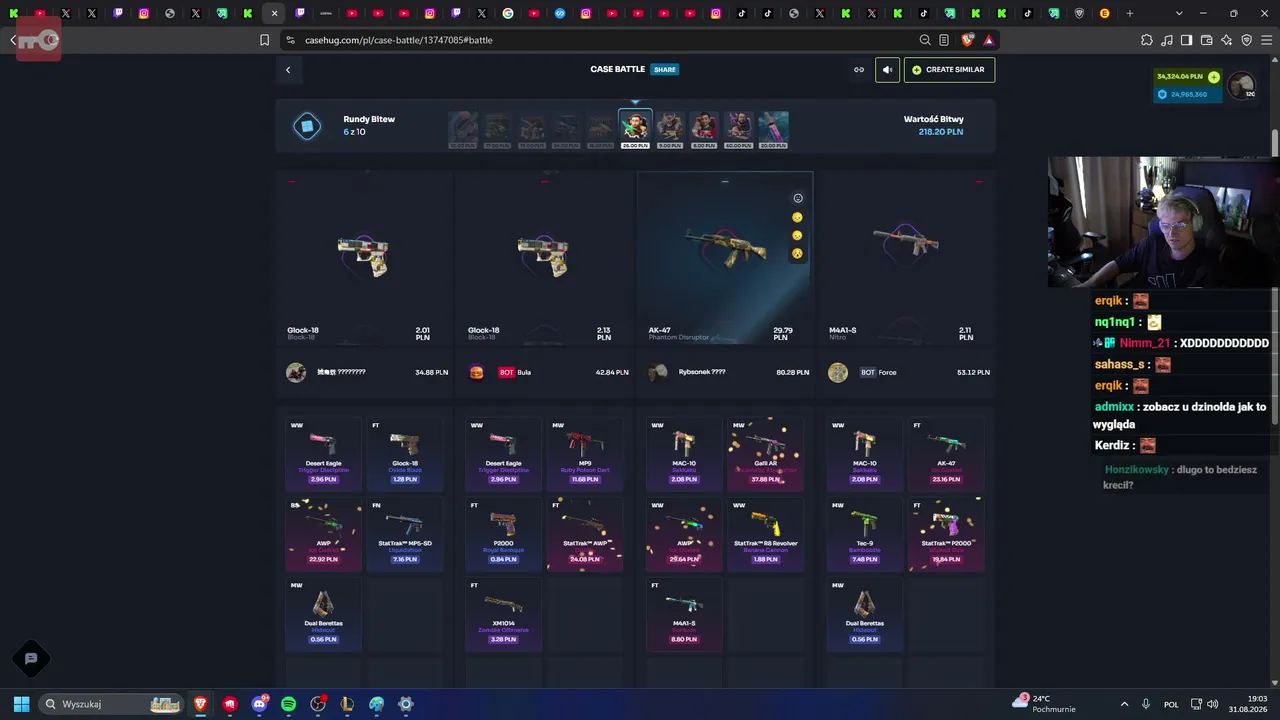Viewport: 1280px width, 720px height.
Task: Open the first player's avatar with 34.88 PLN
Action: pyautogui.click(x=296, y=372)
